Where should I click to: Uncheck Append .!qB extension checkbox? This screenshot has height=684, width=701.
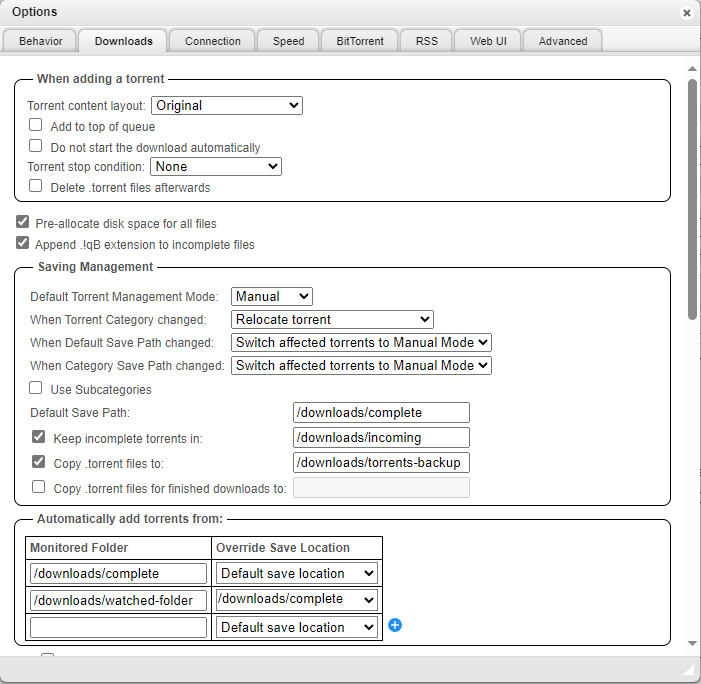tap(23, 243)
